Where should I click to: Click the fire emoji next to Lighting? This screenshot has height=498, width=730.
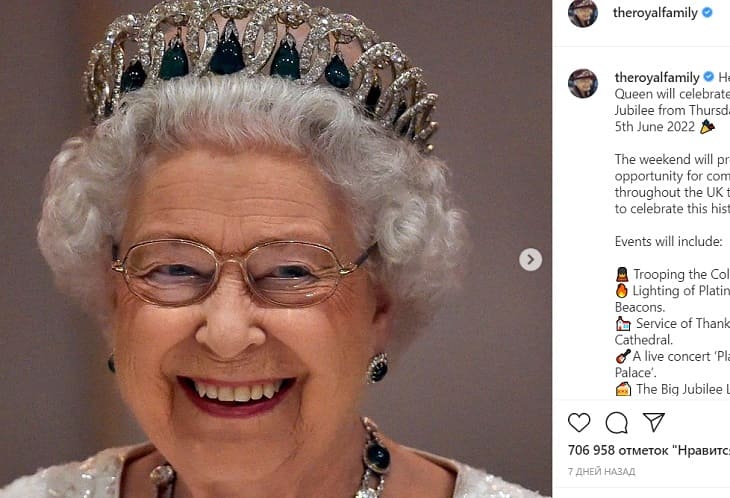pos(622,291)
